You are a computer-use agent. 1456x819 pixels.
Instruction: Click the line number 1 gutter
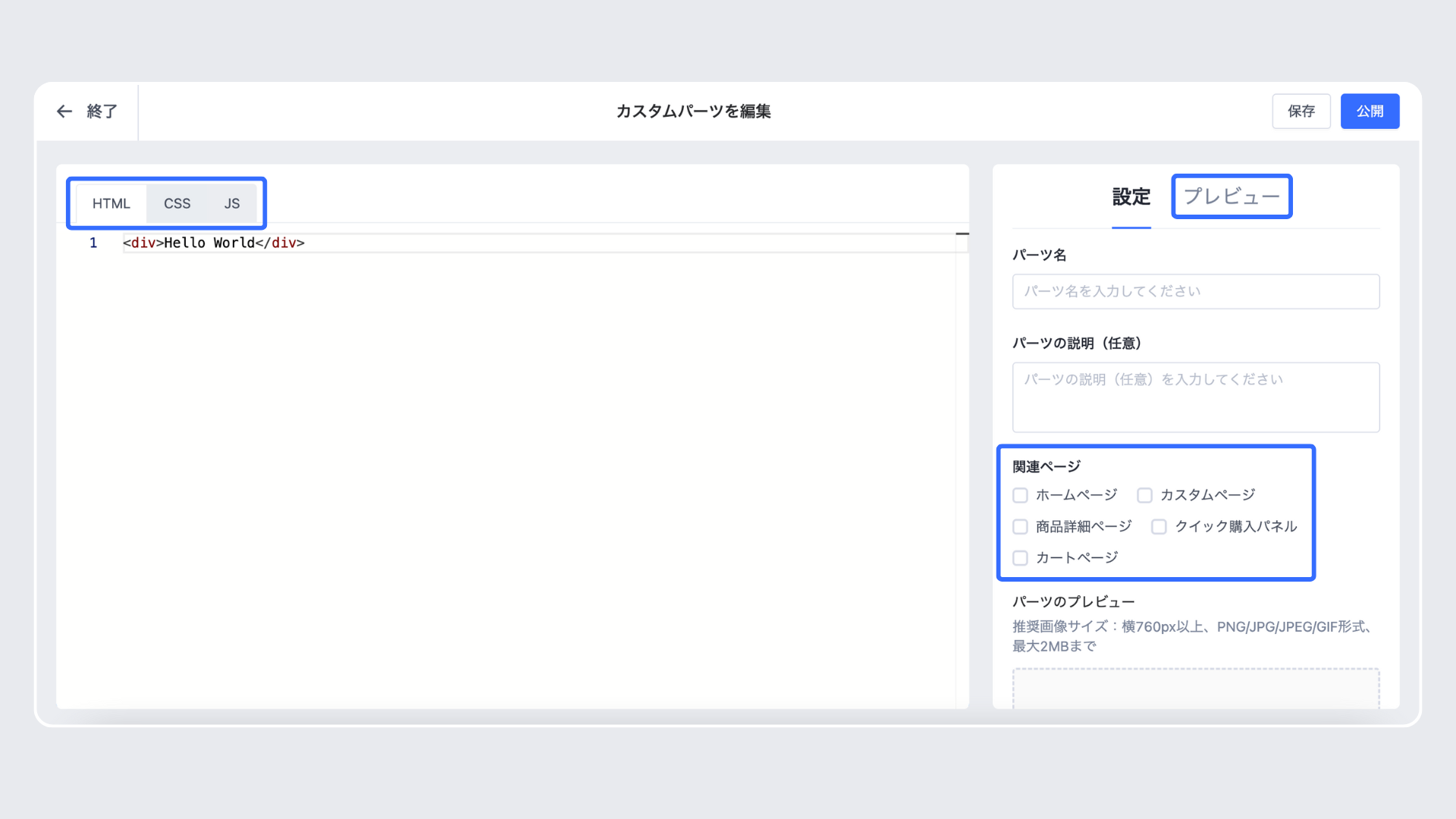93,243
